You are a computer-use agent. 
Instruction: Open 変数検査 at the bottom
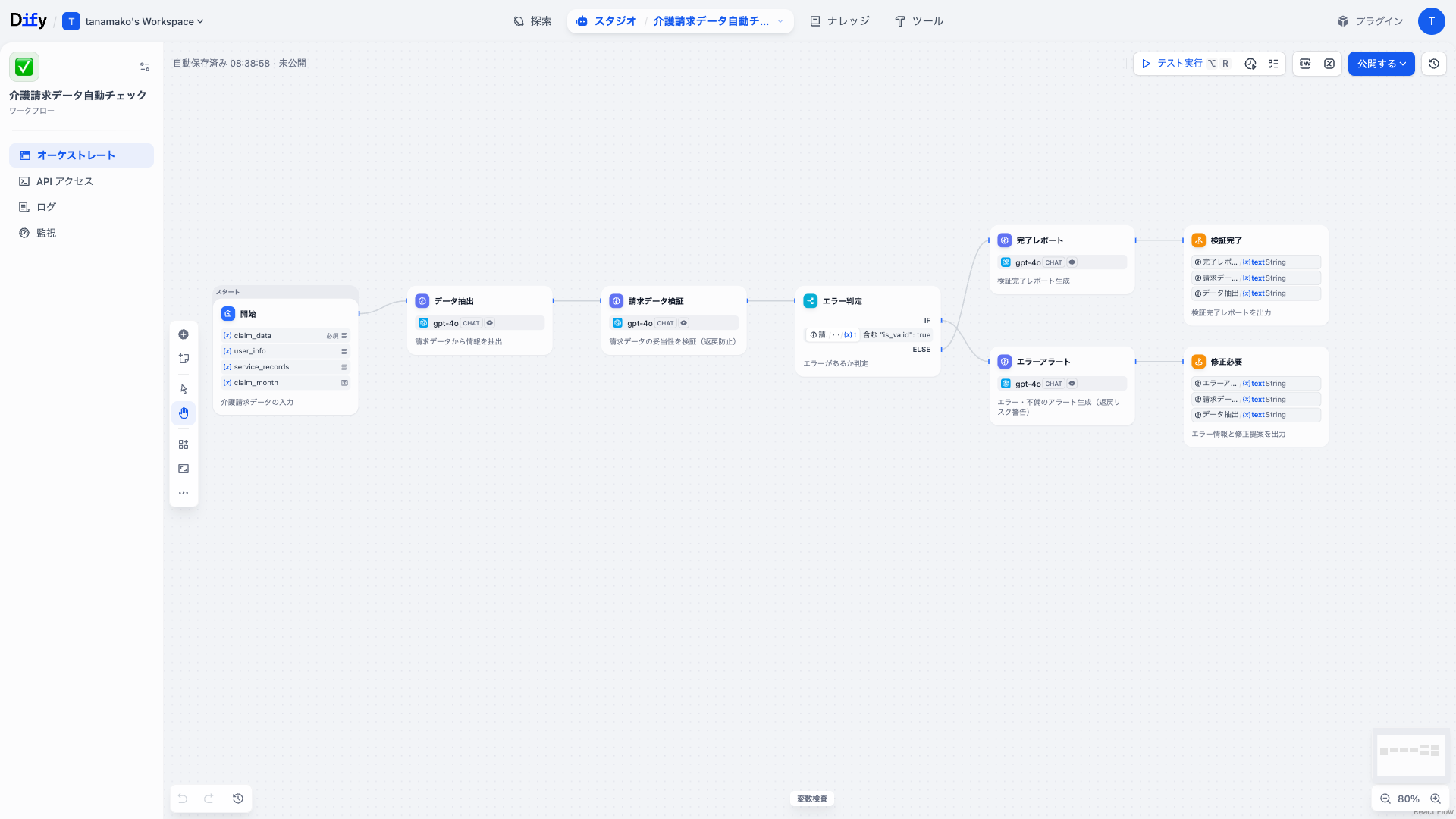tap(811, 799)
